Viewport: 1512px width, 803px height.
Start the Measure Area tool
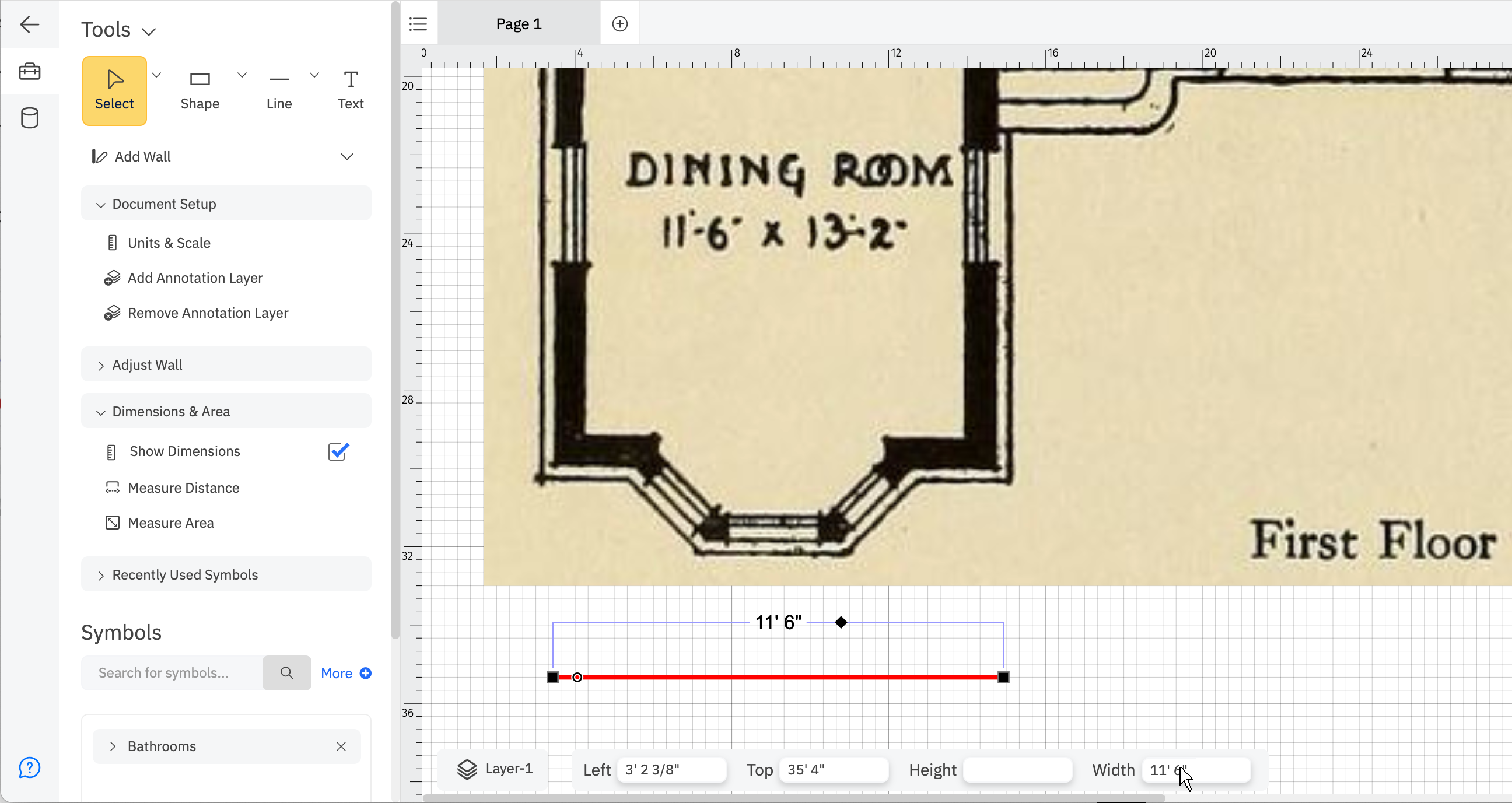(x=171, y=523)
